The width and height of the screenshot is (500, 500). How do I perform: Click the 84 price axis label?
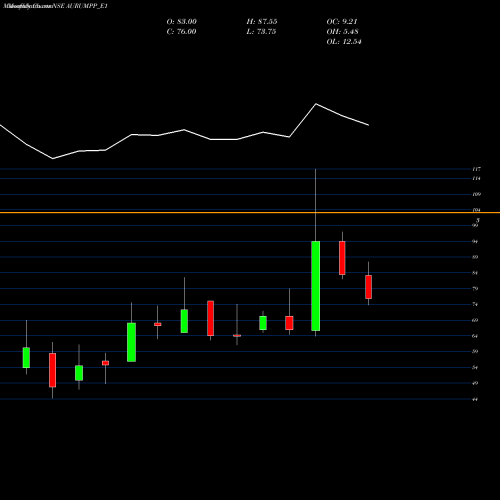coord(475,273)
